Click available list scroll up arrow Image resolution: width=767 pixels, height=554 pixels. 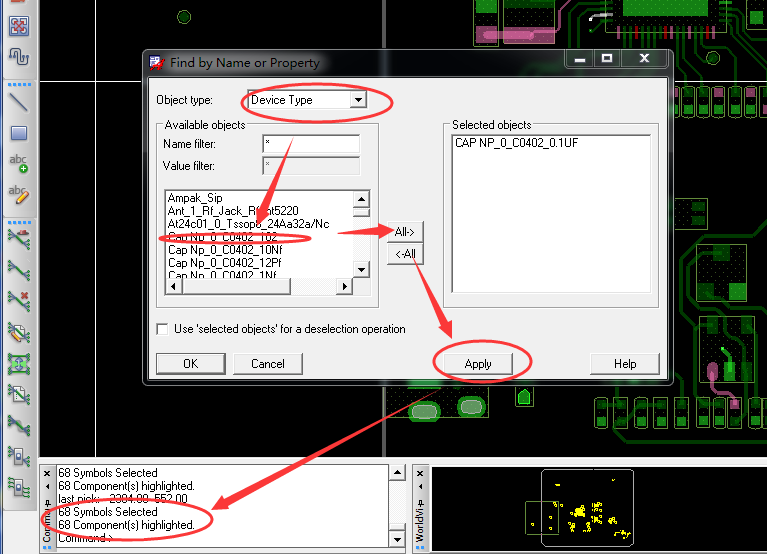[x=361, y=199]
